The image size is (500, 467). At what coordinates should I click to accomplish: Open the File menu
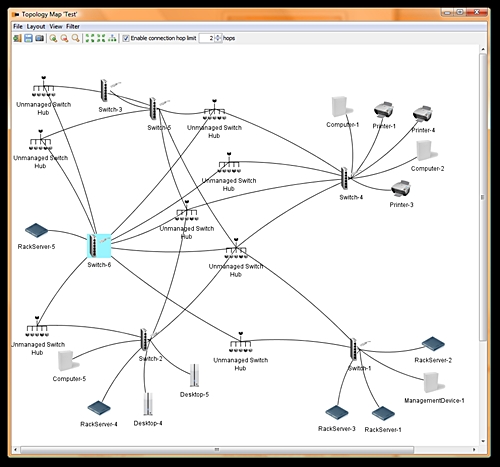pyautogui.click(x=18, y=26)
